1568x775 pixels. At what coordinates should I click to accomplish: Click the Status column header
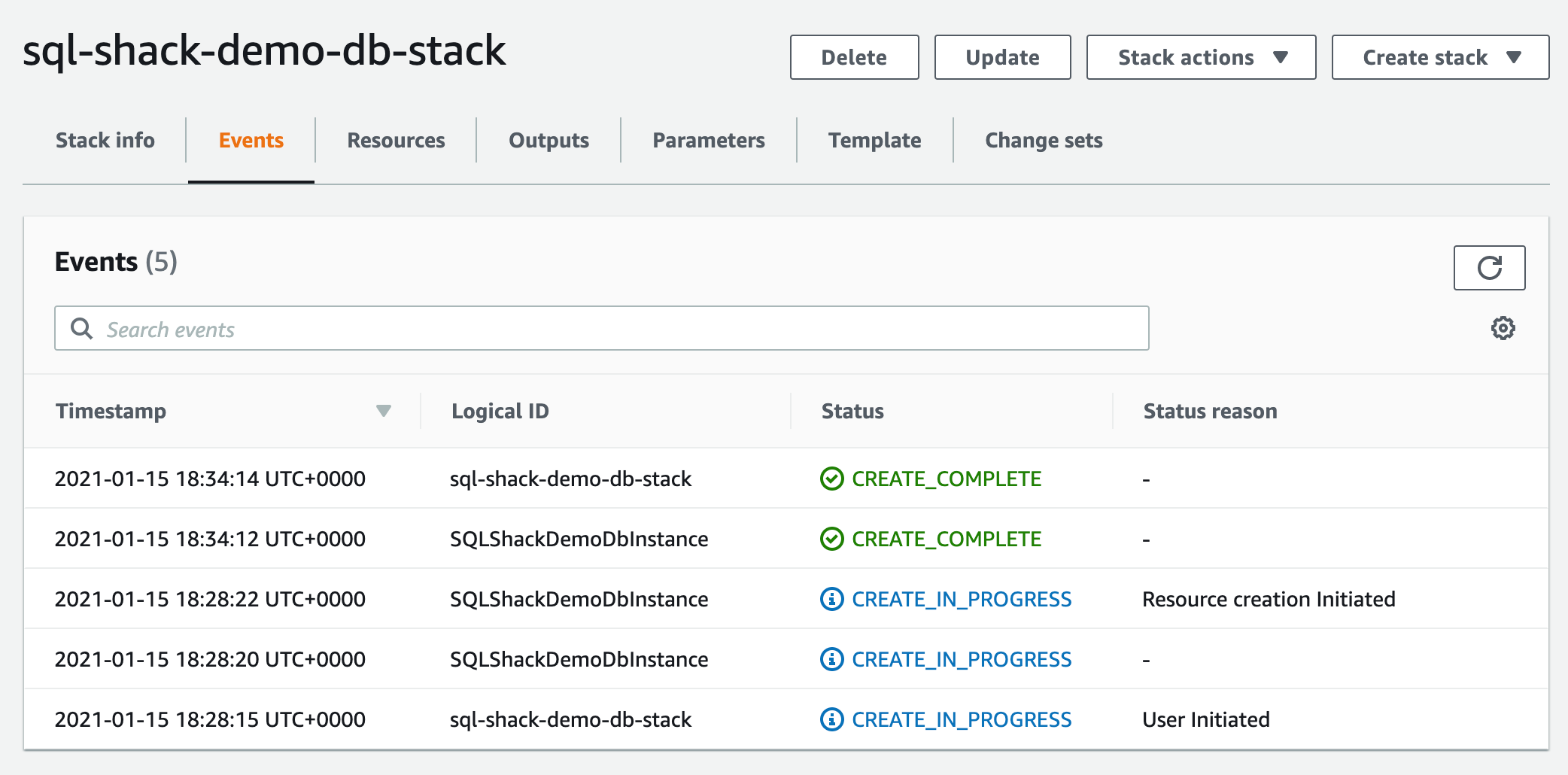(852, 411)
